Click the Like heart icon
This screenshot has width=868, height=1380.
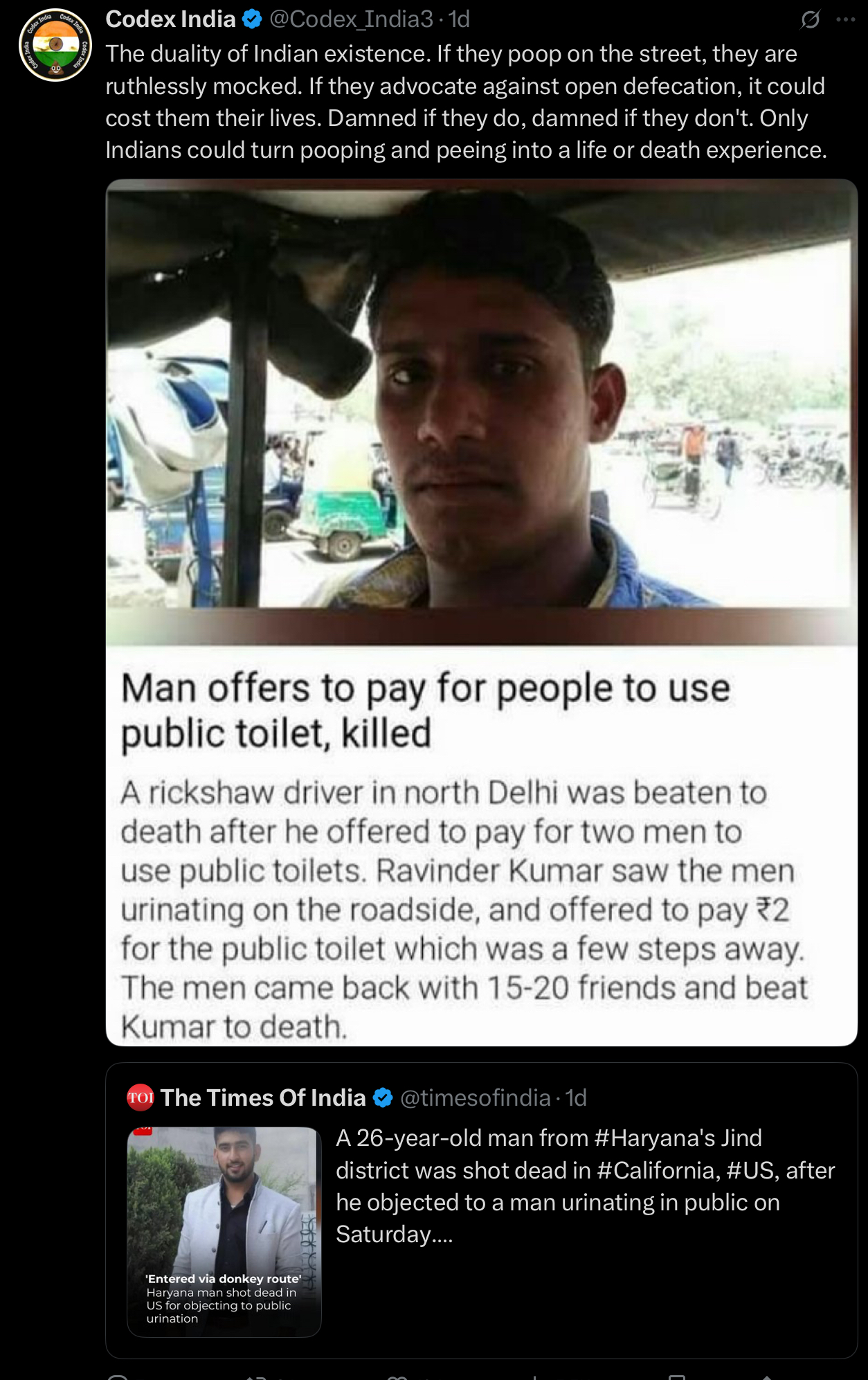pos(397,1377)
